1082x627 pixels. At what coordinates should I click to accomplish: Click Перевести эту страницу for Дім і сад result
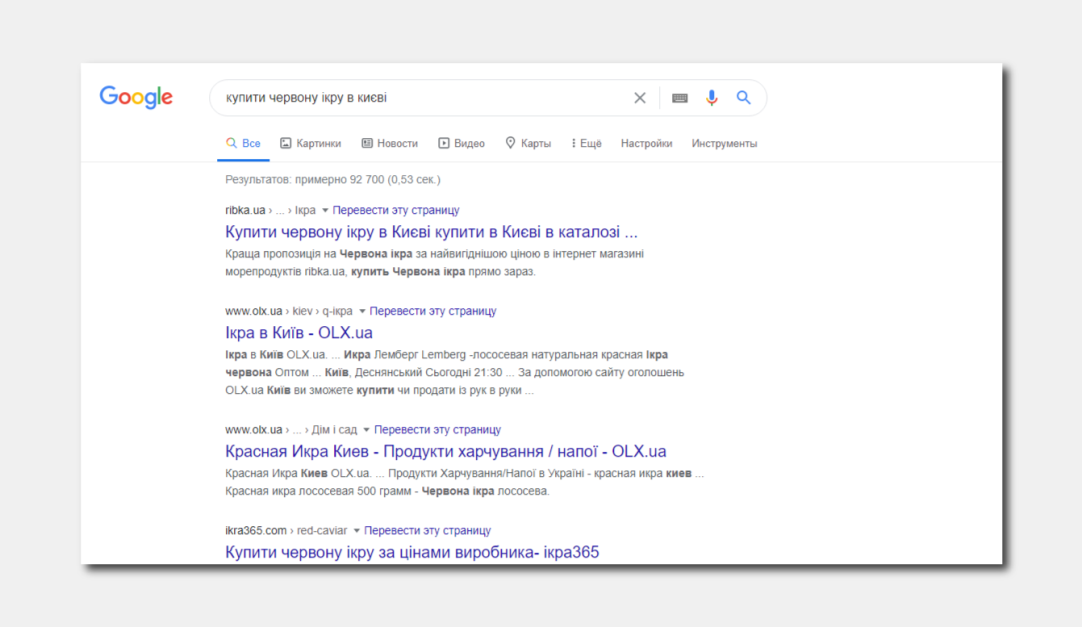point(437,430)
